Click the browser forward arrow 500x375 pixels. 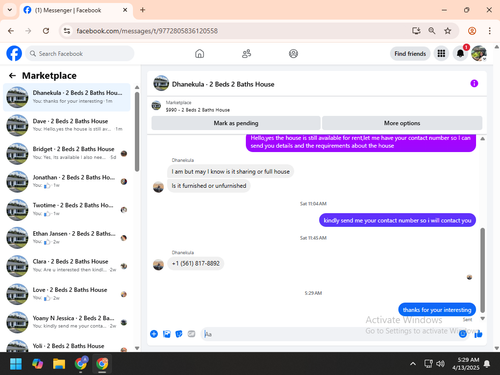pyautogui.click(x=28, y=31)
